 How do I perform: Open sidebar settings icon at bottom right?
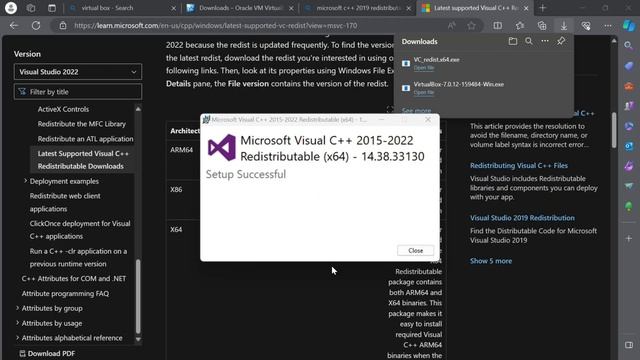point(629,345)
